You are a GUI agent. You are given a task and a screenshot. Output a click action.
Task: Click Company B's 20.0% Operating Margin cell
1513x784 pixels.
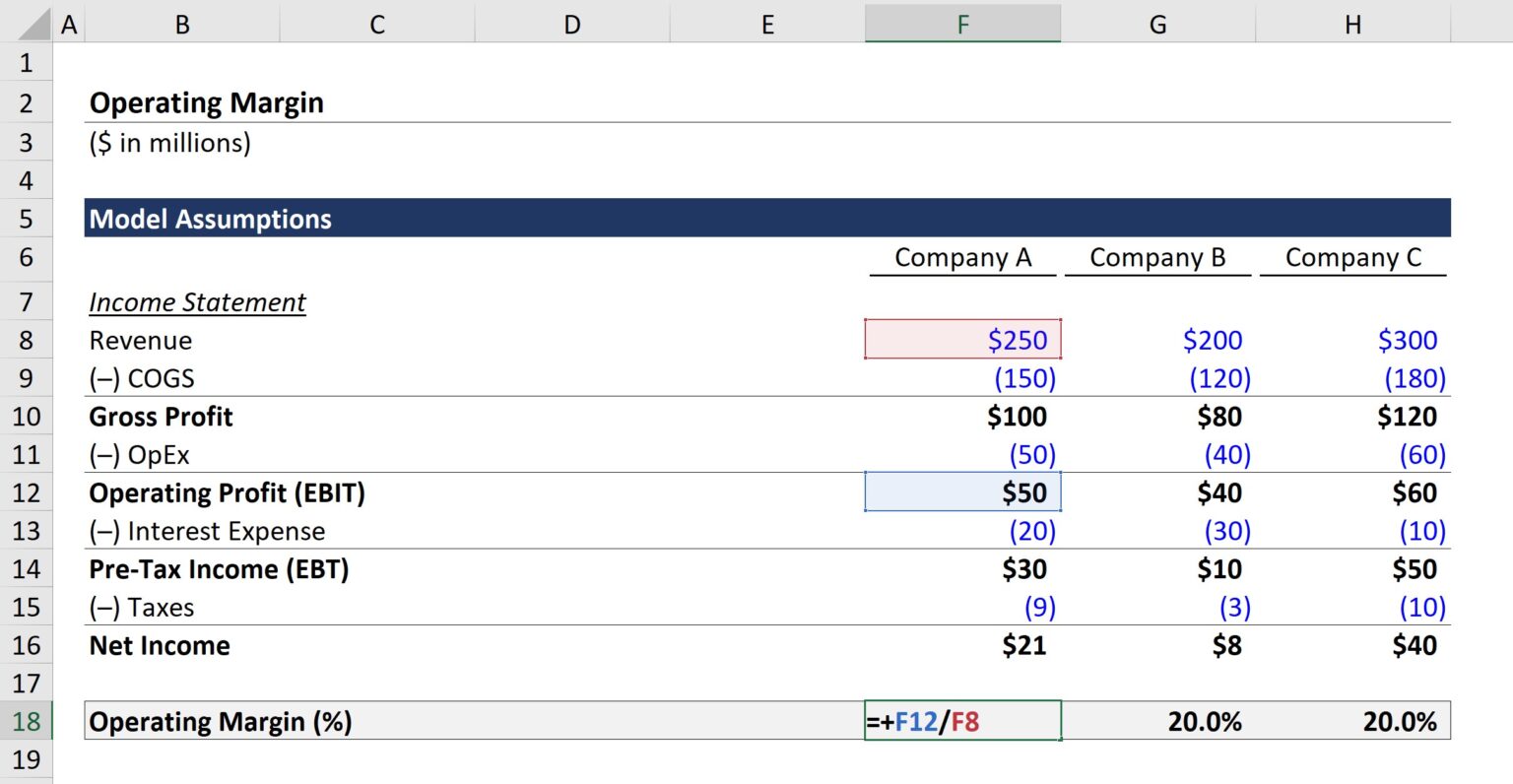pos(1157,721)
